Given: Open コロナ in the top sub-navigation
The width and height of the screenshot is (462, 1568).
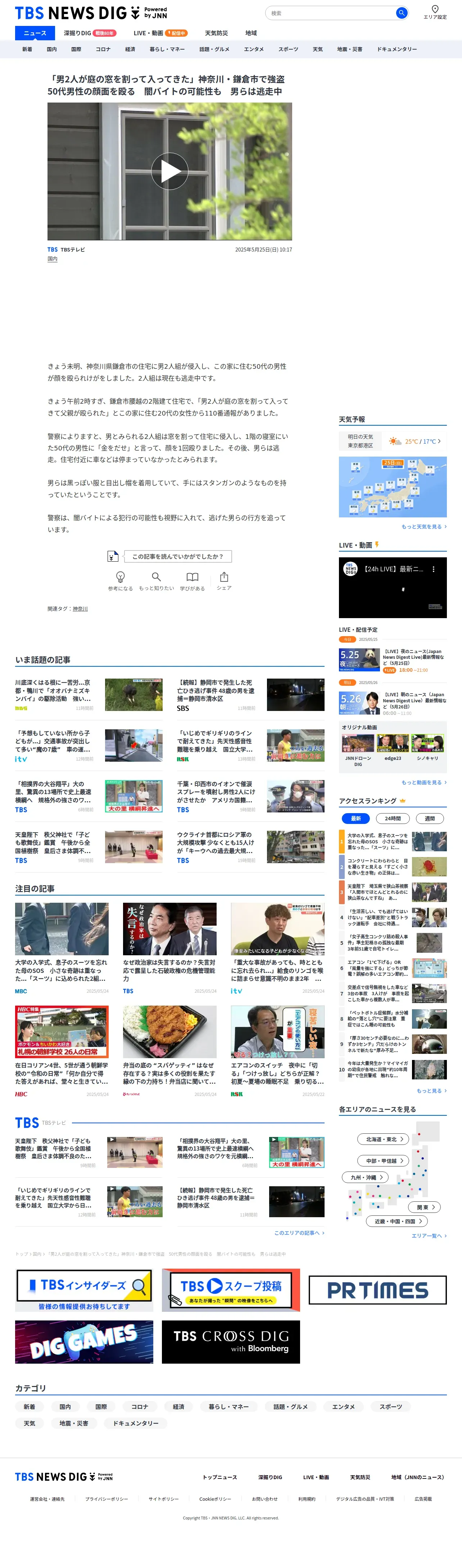Looking at the screenshot, I should [x=103, y=49].
